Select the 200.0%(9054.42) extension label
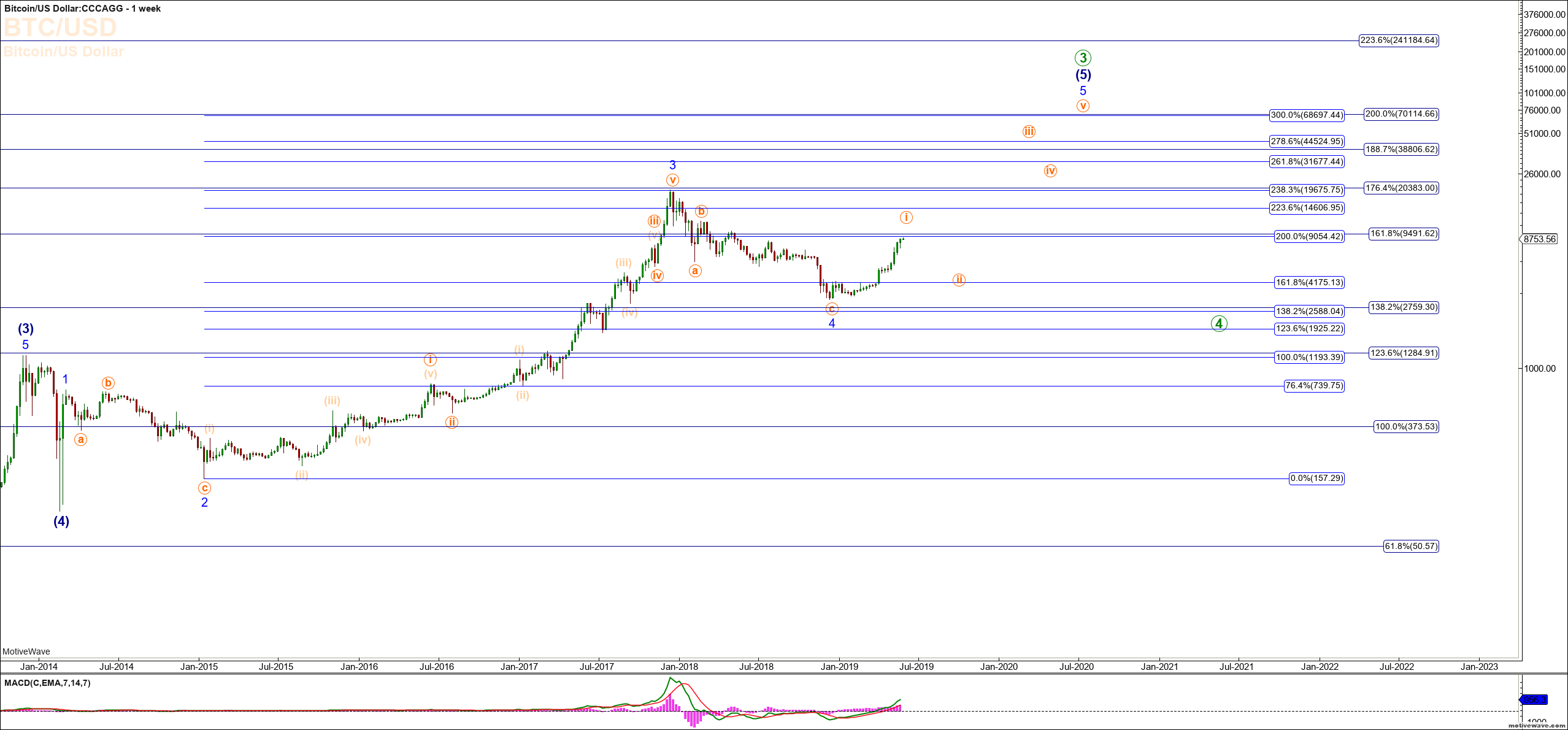1568x730 pixels. click(1309, 236)
